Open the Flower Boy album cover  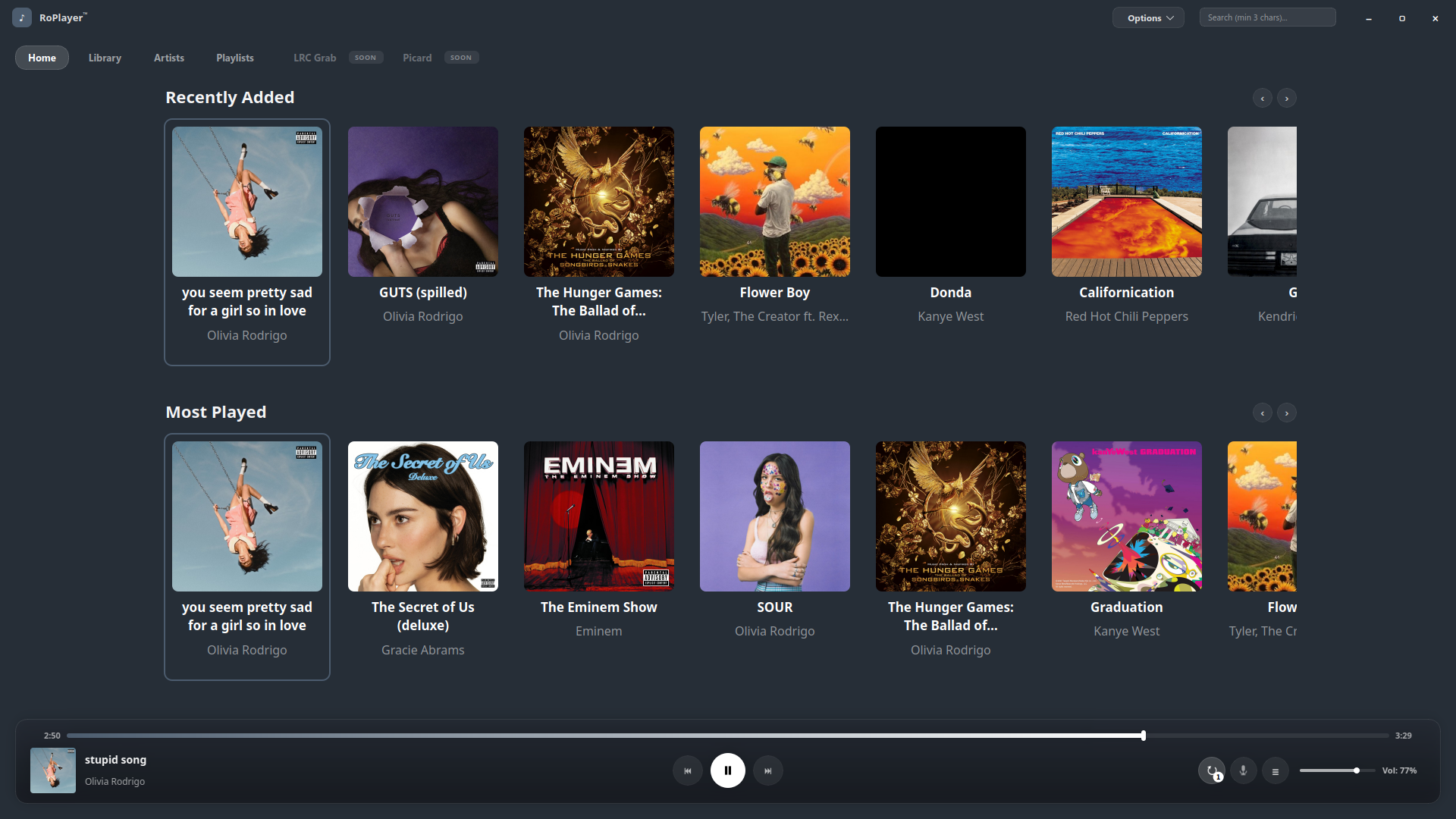pos(775,202)
